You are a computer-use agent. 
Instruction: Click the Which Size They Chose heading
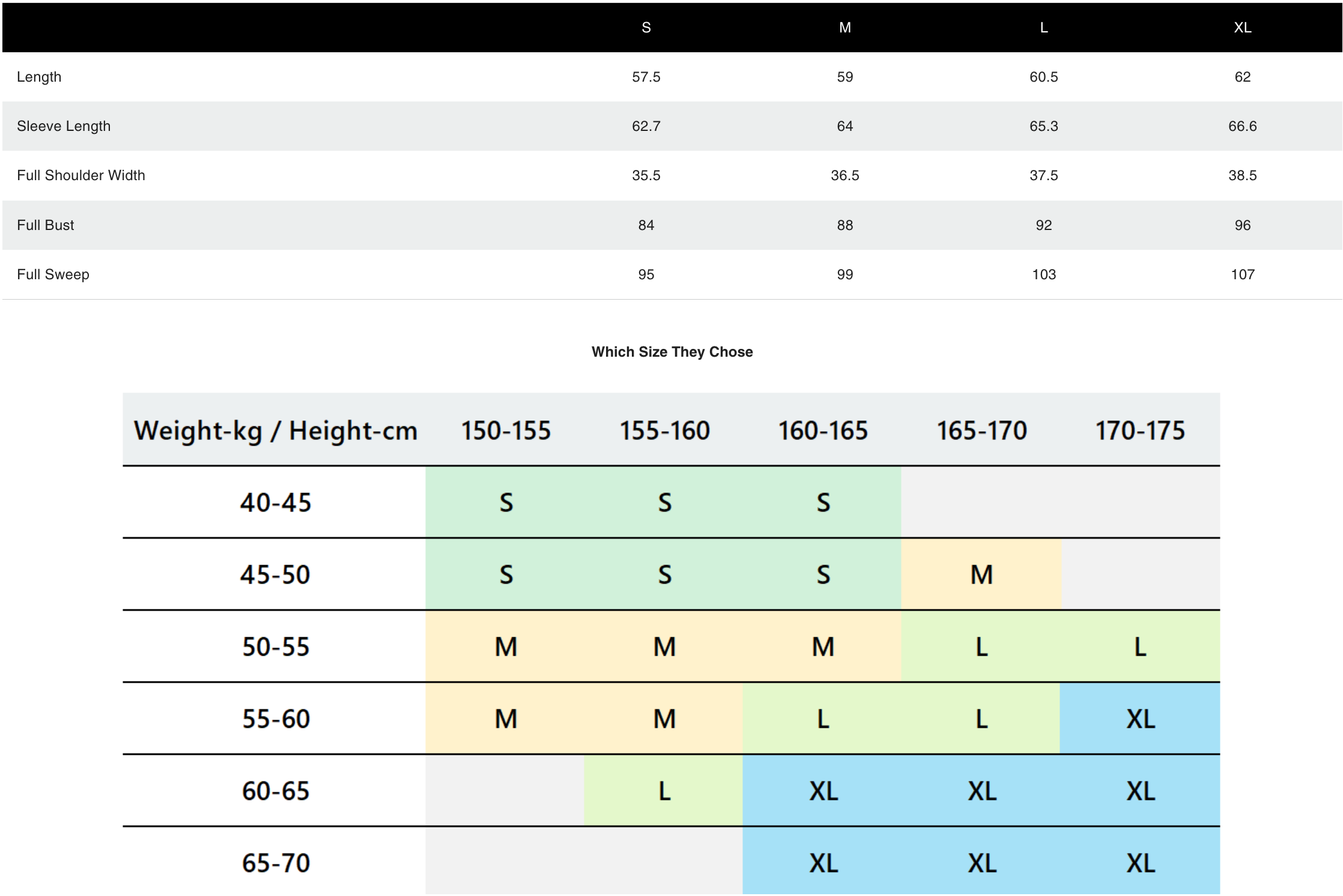coord(671,352)
